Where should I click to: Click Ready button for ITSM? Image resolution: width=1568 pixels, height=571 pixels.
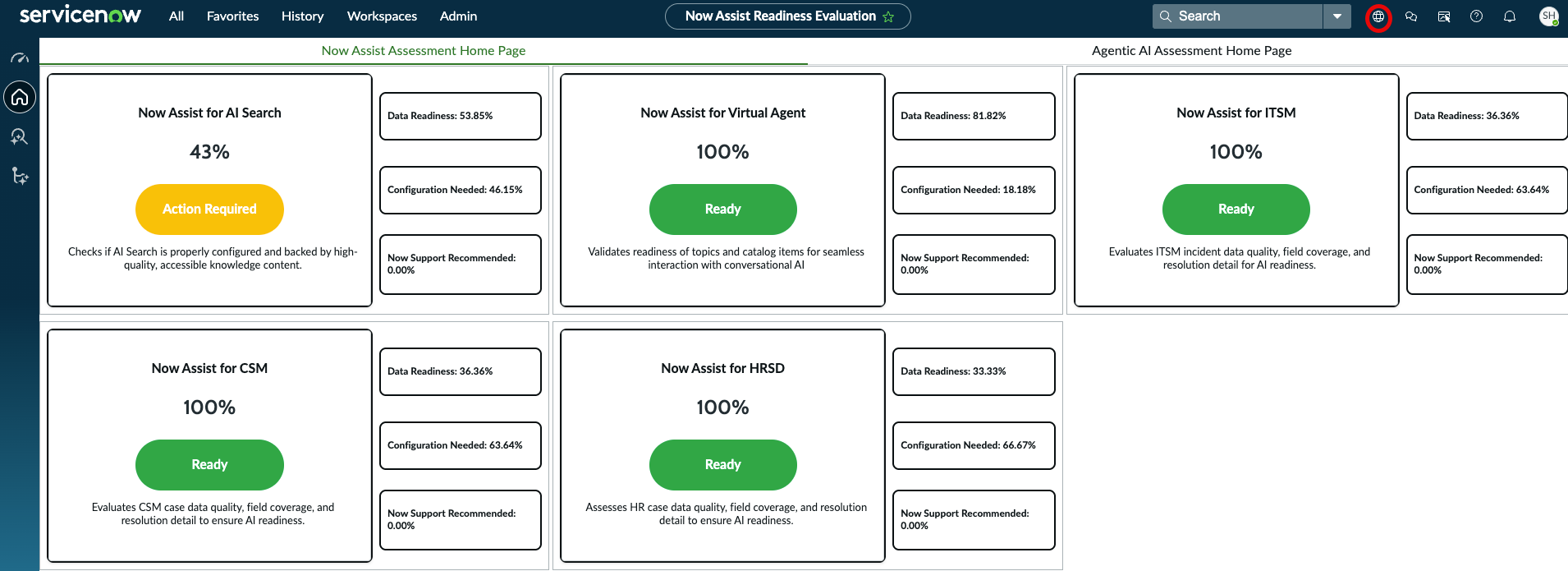(1236, 210)
